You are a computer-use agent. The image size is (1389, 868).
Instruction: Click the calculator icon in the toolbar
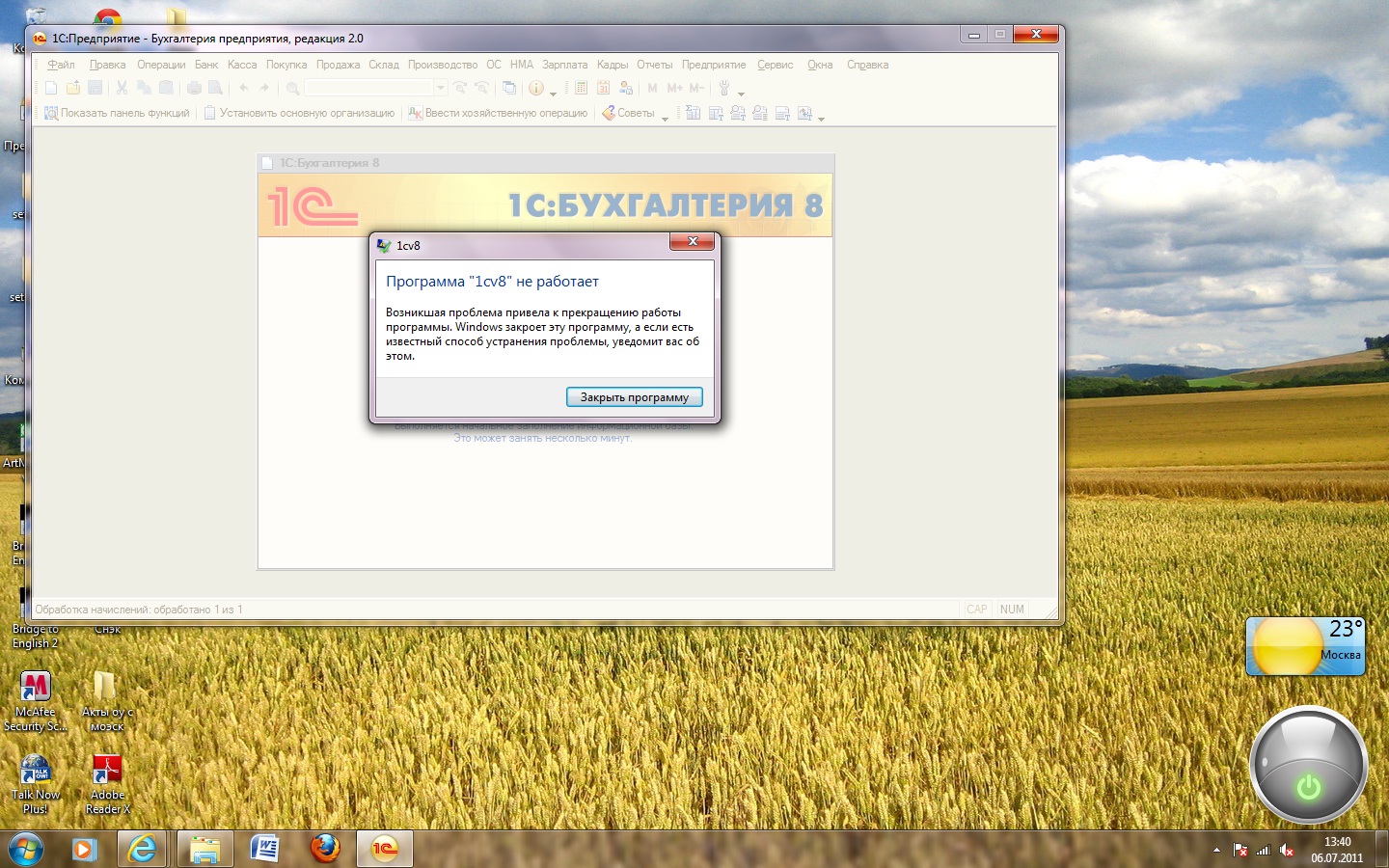coord(581,88)
